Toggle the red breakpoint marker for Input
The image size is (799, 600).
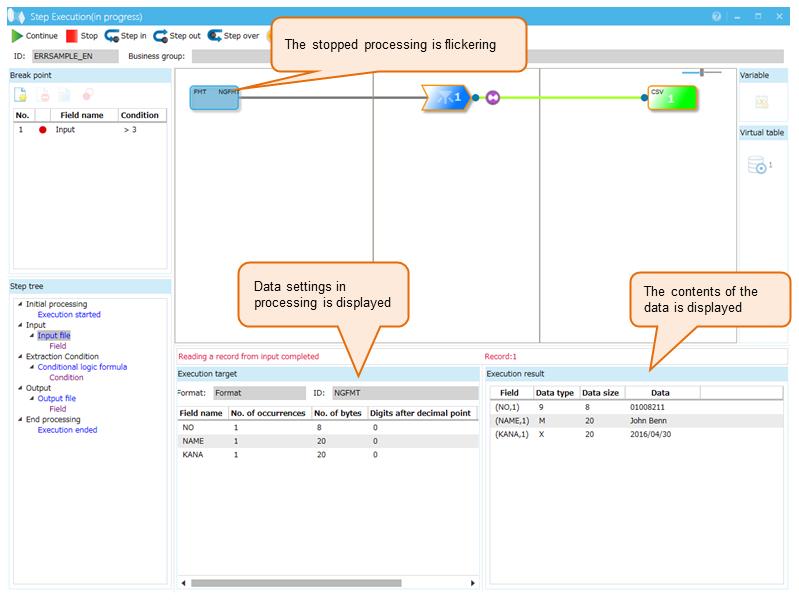pos(42,130)
